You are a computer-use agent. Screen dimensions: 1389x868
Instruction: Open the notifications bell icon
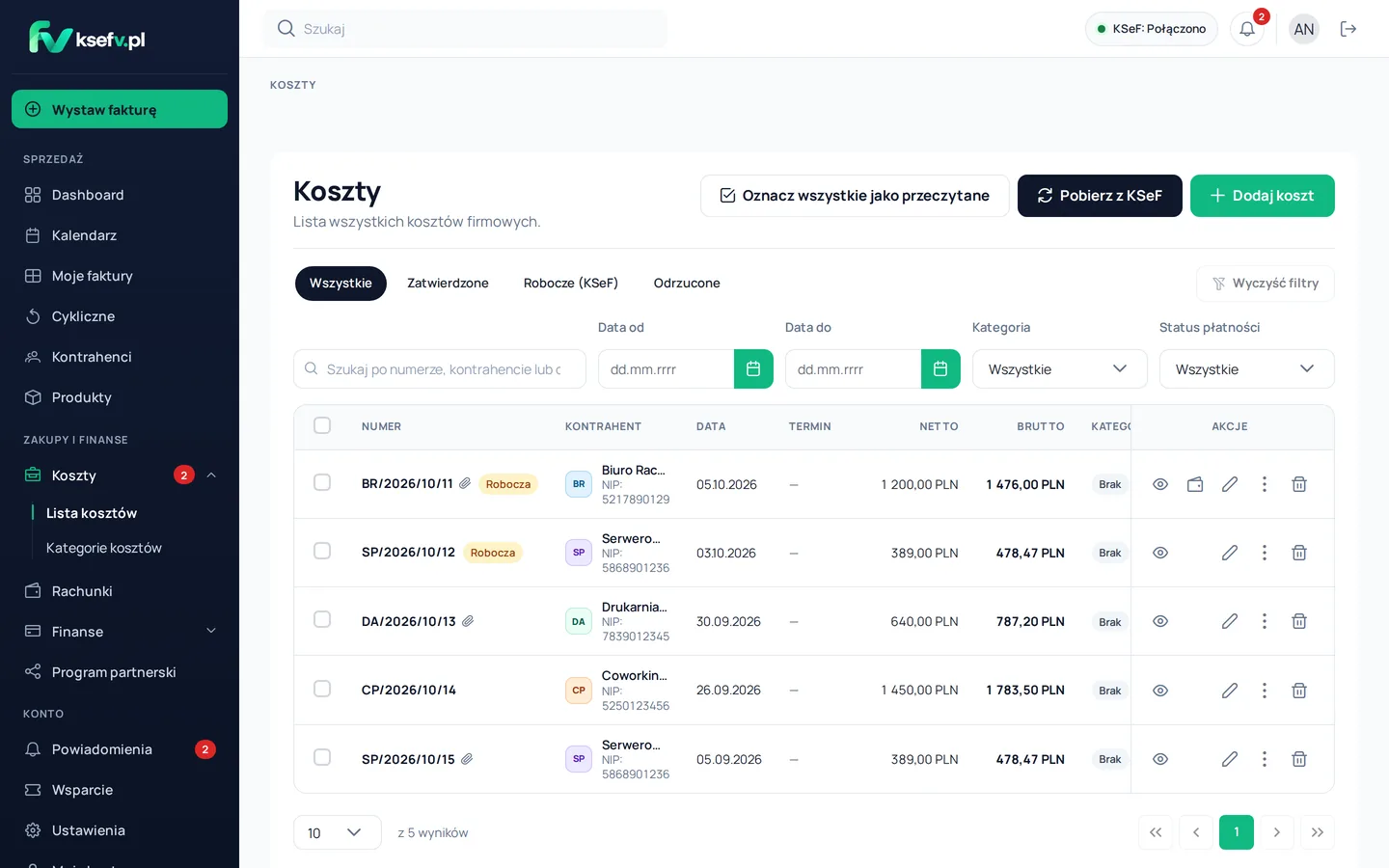coord(1247,29)
